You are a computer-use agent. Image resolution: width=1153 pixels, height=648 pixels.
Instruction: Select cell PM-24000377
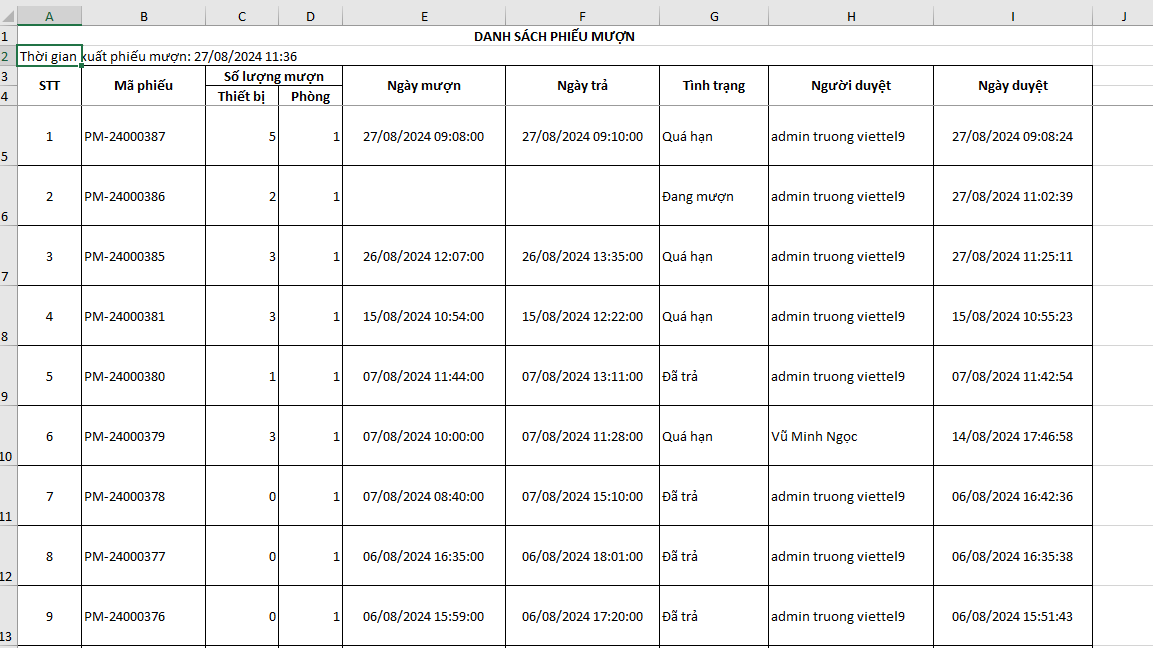pos(143,556)
